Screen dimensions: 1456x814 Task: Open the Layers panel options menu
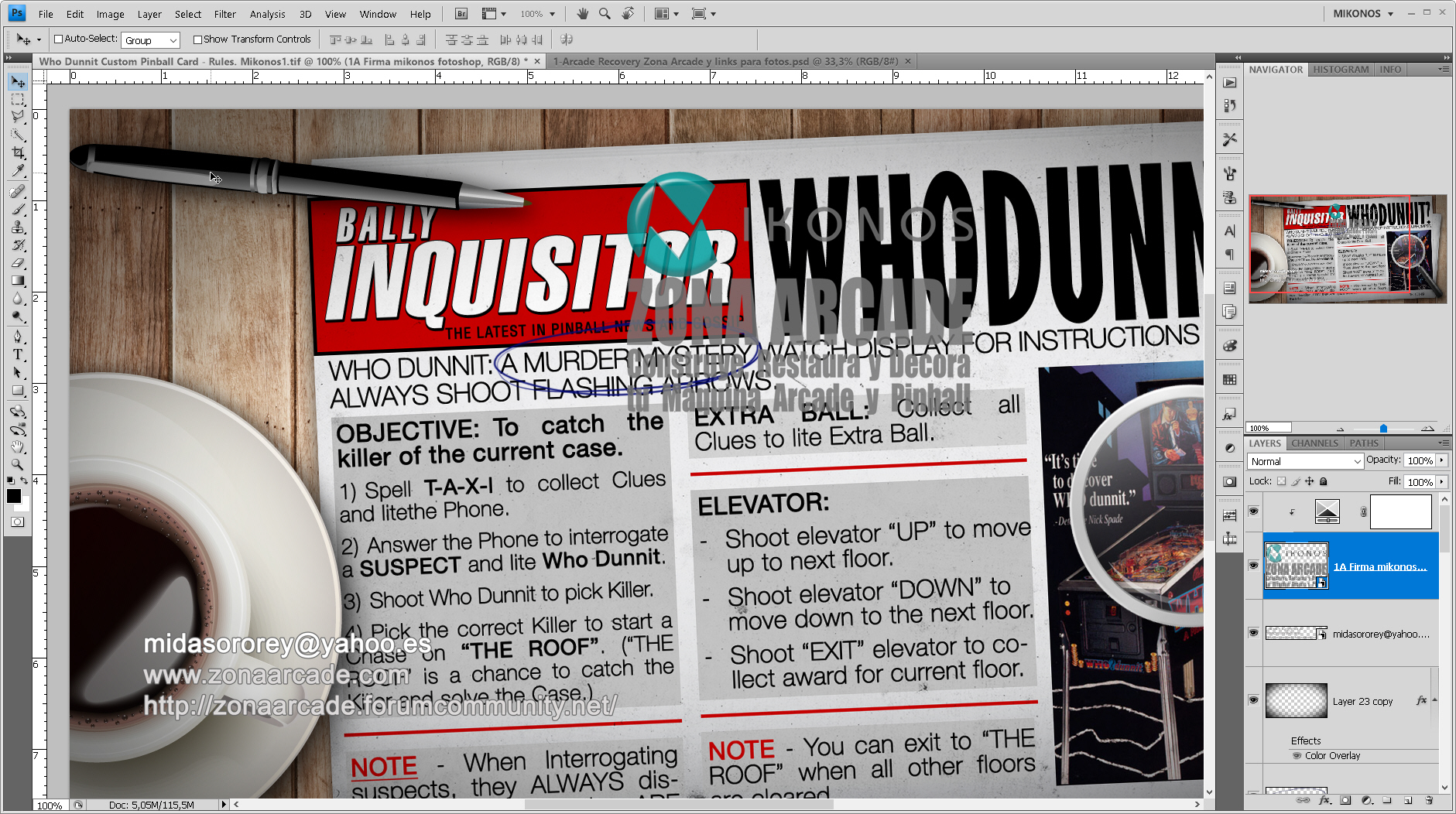click(1444, 443)
